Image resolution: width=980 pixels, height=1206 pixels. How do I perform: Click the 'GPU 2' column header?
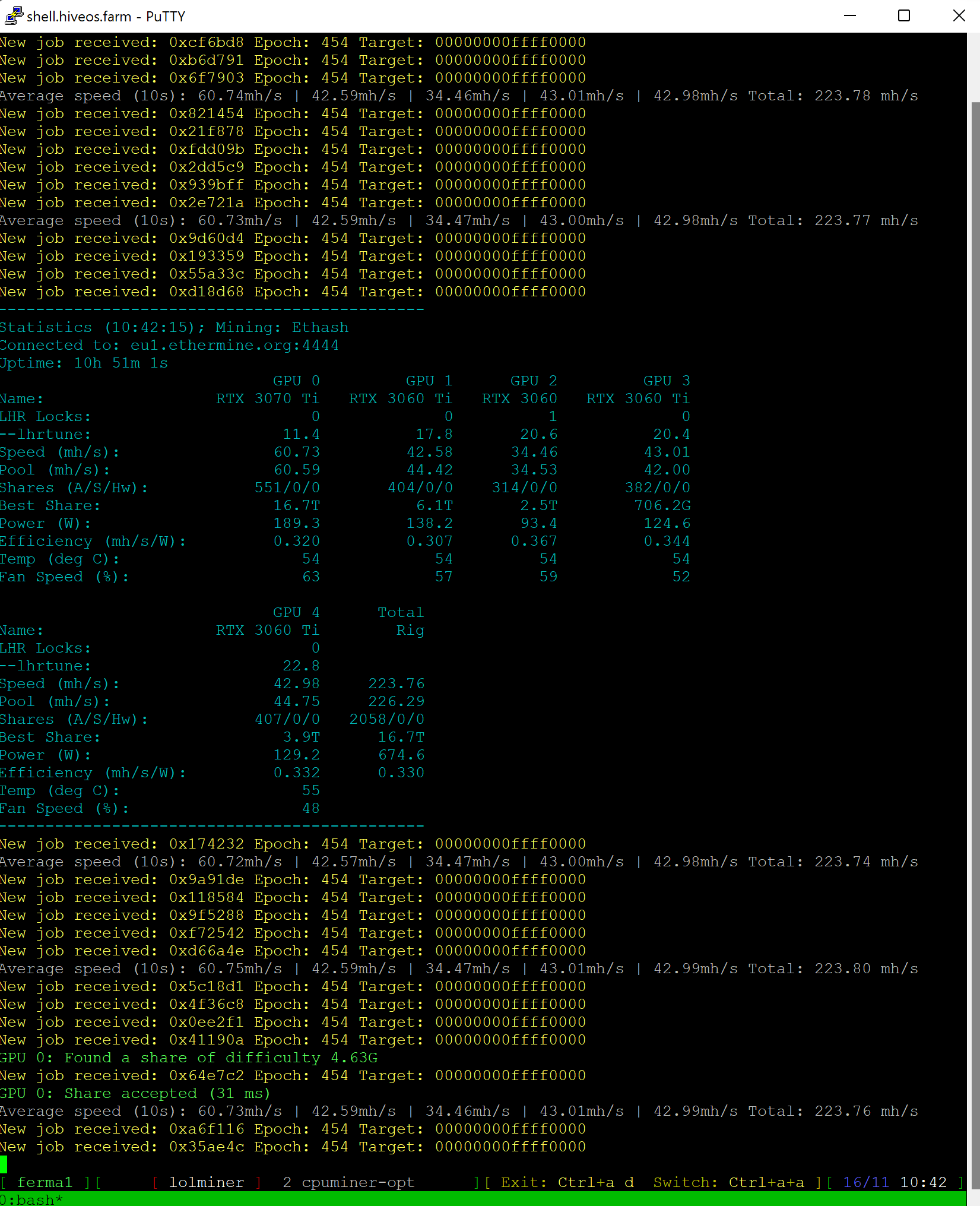click(534, 381)
